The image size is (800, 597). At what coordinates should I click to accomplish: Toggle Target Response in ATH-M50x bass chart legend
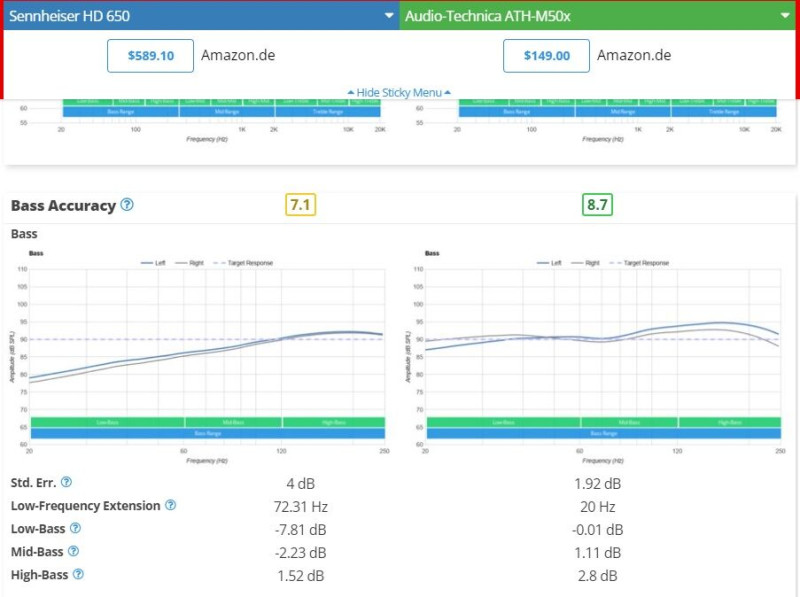click(639, 263)
